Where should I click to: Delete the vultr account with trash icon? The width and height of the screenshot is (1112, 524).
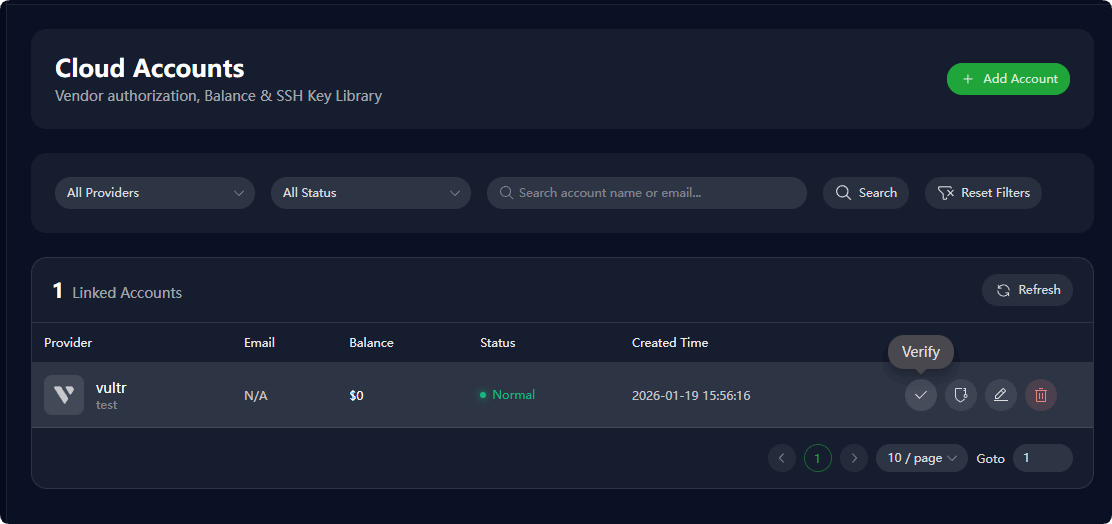click(x=1041, y=395)
